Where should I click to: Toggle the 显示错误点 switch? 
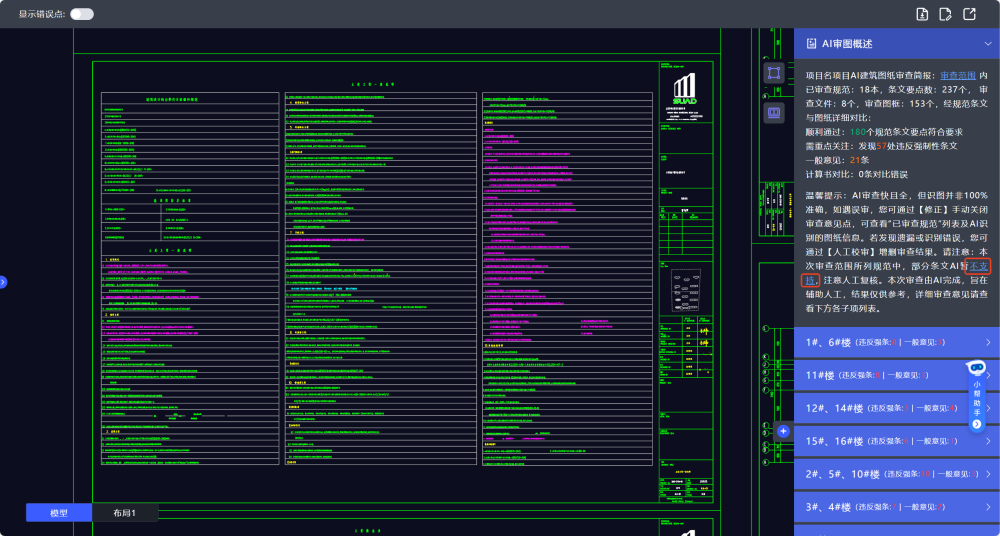(x=82, y=14)
